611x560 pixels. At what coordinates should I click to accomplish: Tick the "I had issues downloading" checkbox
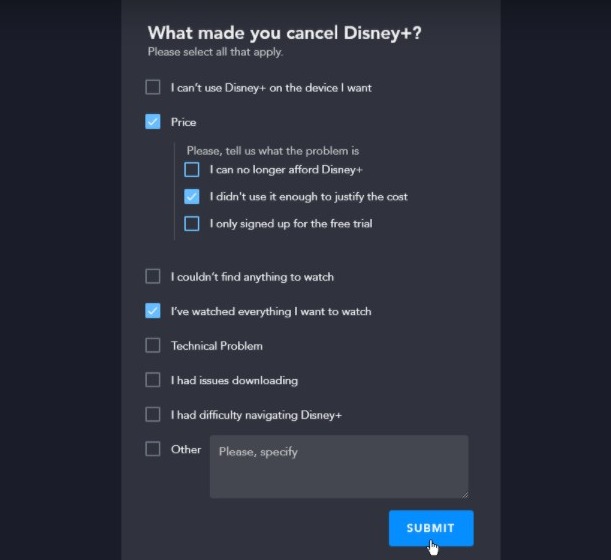(153, 380)
